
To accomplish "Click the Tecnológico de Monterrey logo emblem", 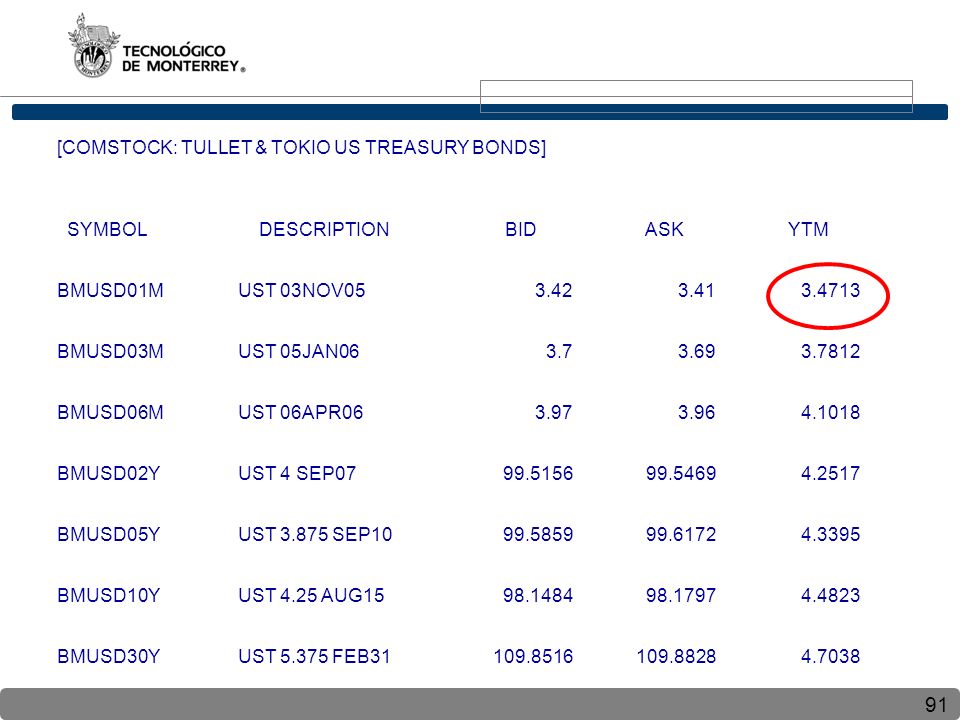I will [x=94, y=45].
